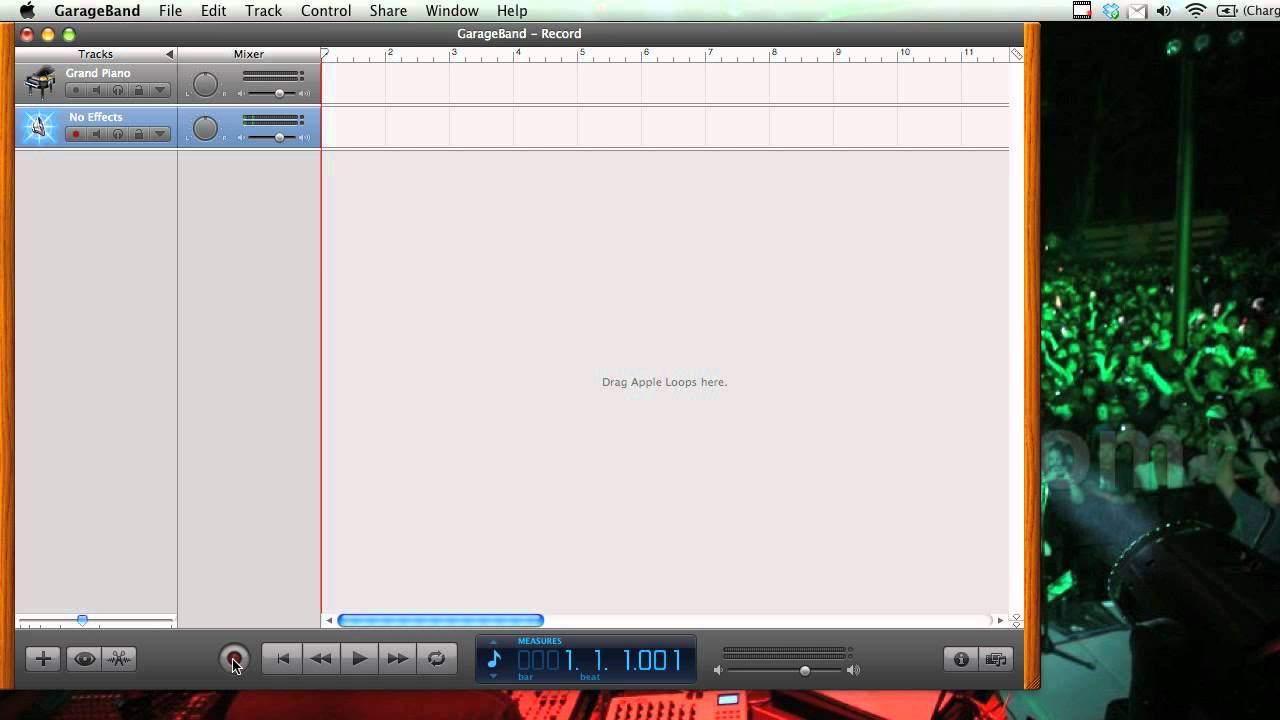Toggle cycle region loop button
This screenshot has height=720, width=1280.
coord(436,659)
